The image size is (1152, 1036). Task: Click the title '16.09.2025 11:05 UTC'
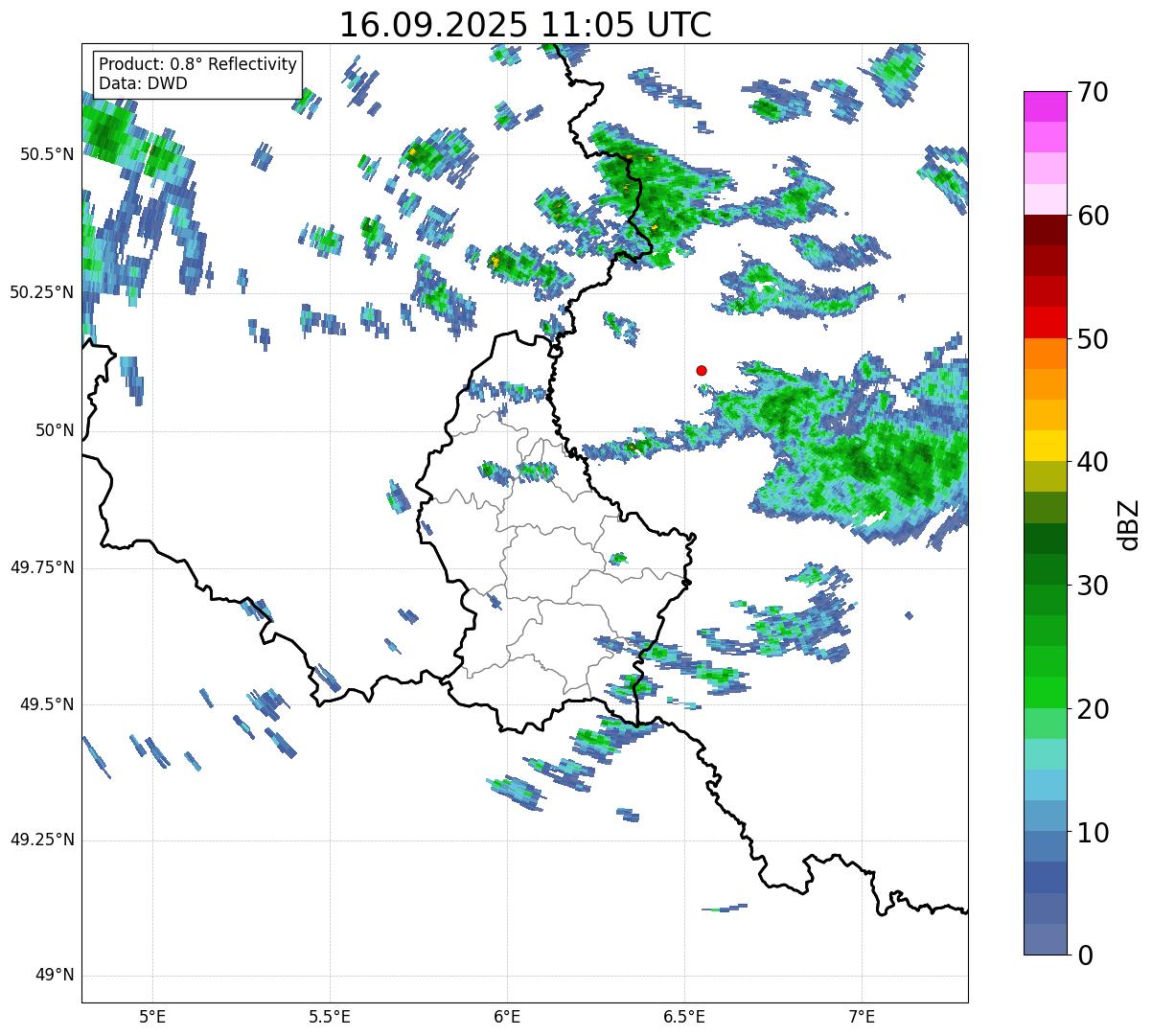click(525, 25)
